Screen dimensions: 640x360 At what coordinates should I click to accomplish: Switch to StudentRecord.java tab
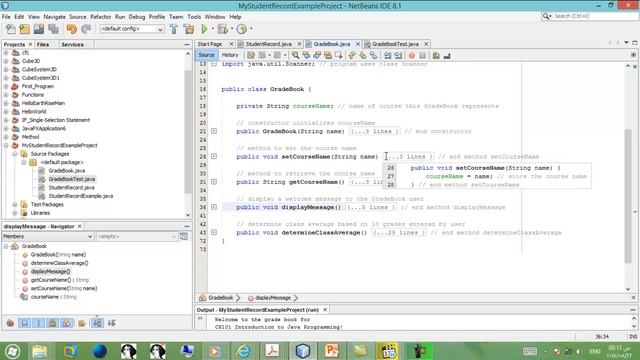pyautogui.click(x=268, y=44)
